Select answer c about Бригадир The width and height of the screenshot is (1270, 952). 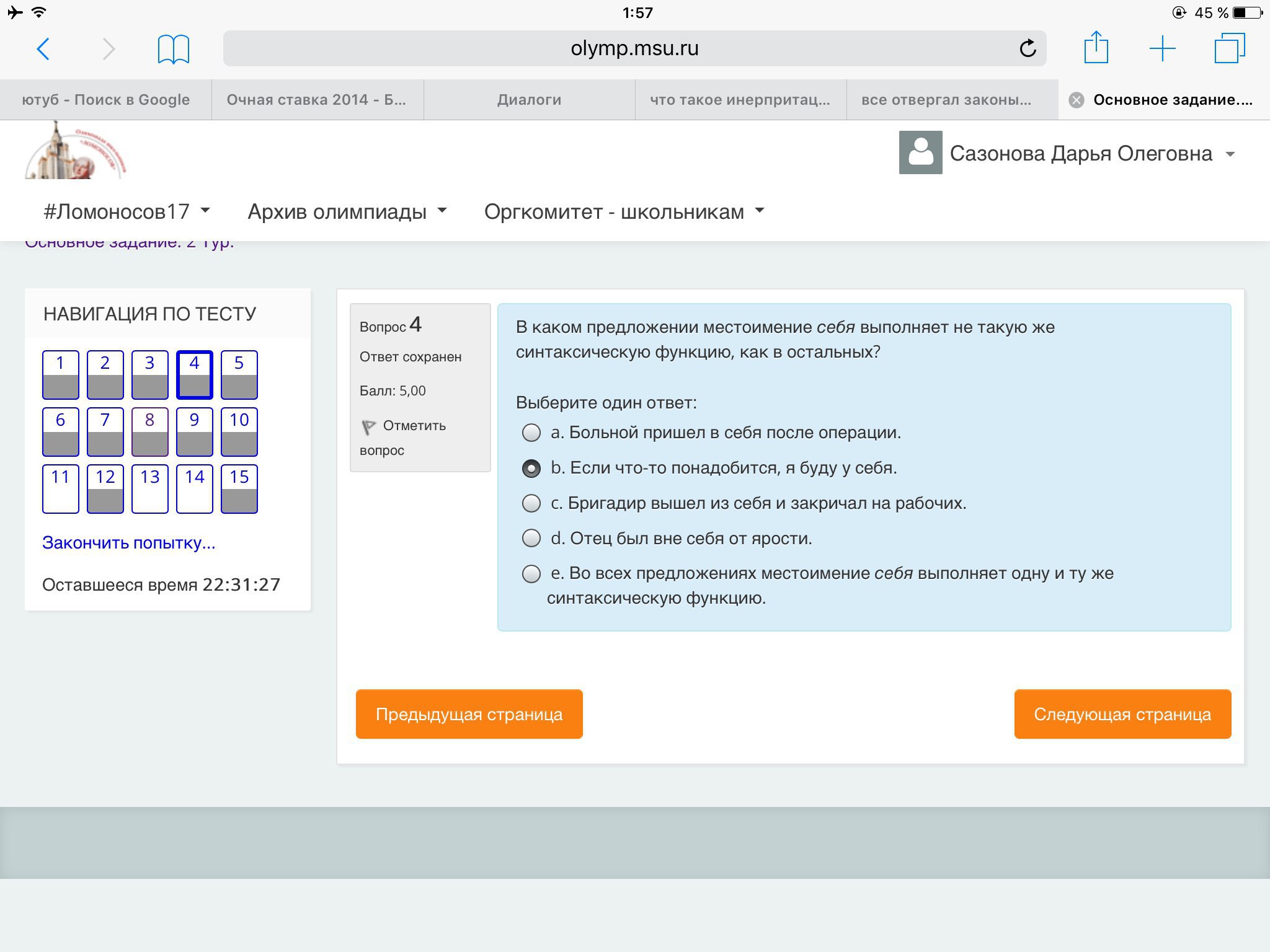(x=531, y=503)
